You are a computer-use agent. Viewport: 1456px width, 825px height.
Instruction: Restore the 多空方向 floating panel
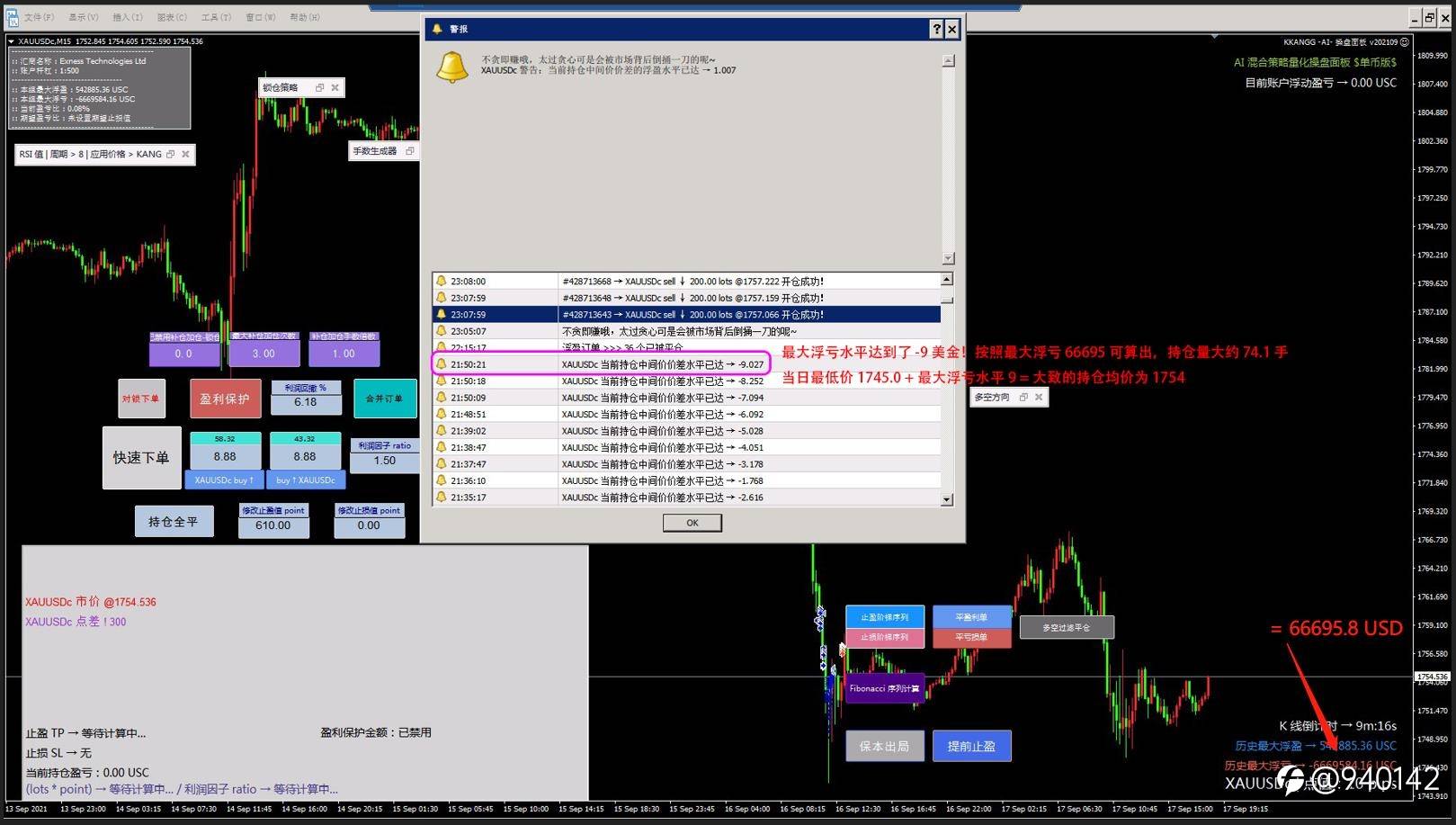pyautogui.click(x=1023, y=397)
